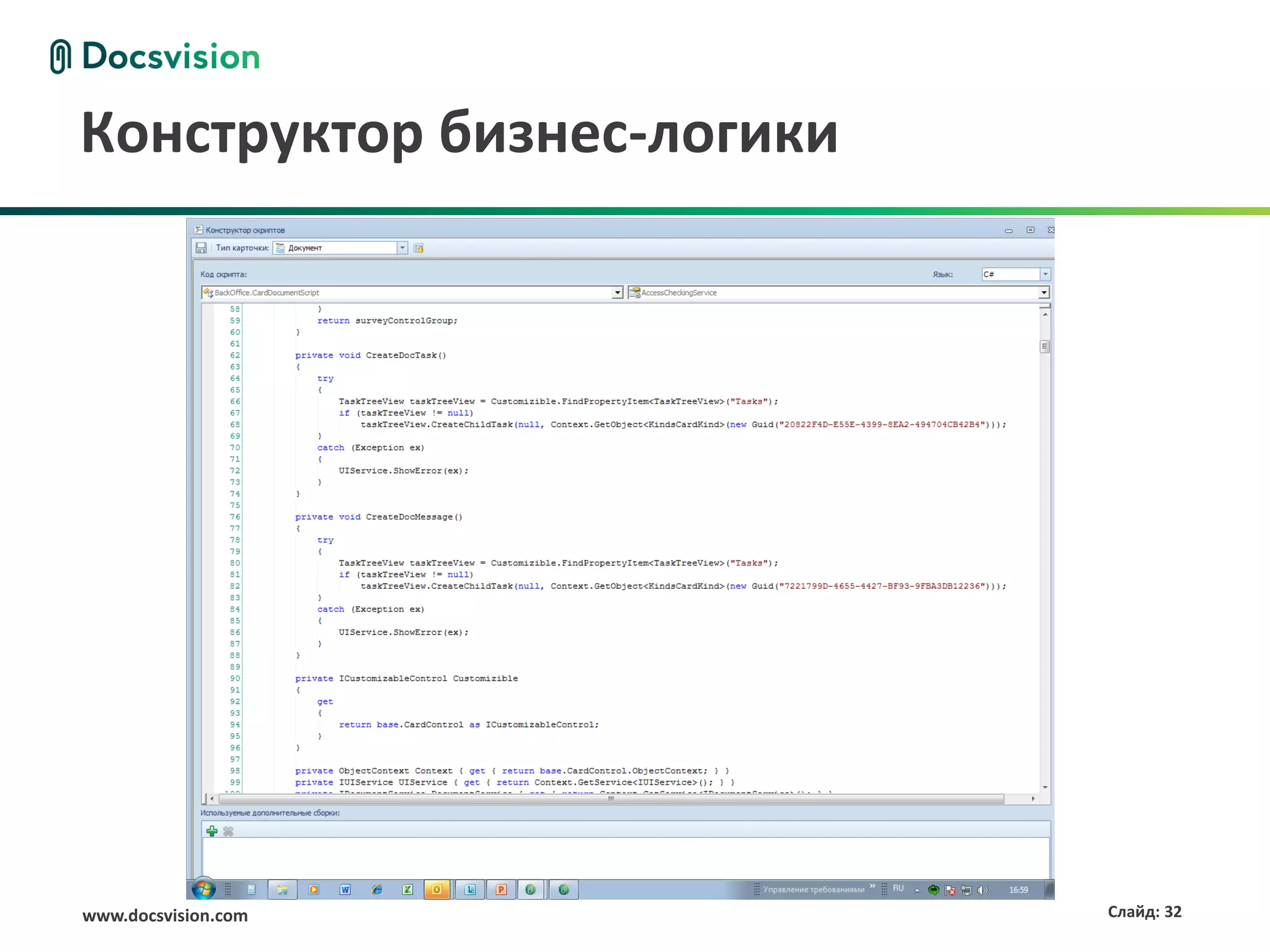
Task: Click the save script floppy icon
Action: pos(201,248)
